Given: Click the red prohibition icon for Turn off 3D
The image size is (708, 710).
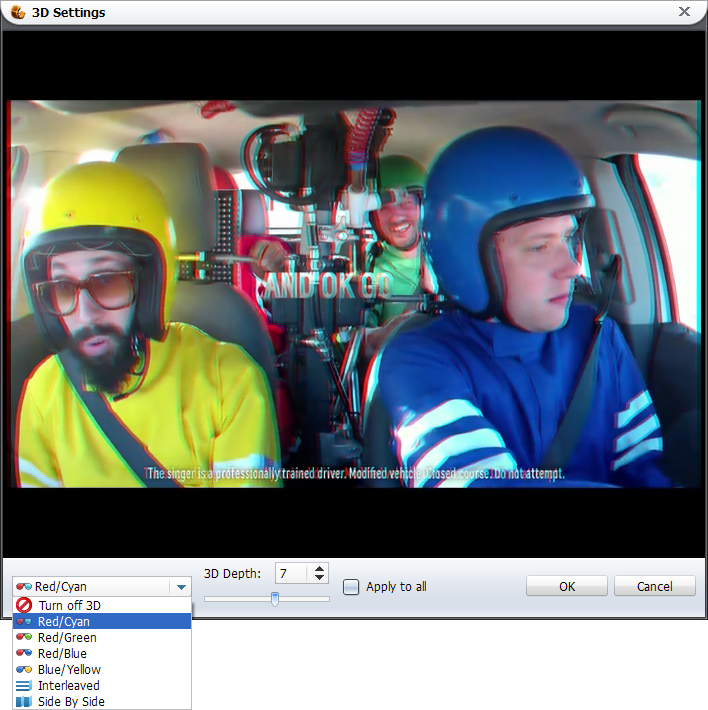Looking at the screenshot, I should pos(24,605).
